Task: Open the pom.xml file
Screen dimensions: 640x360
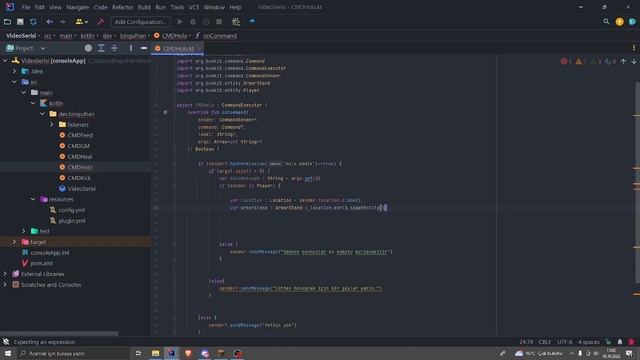Action: tap(42, 263)
